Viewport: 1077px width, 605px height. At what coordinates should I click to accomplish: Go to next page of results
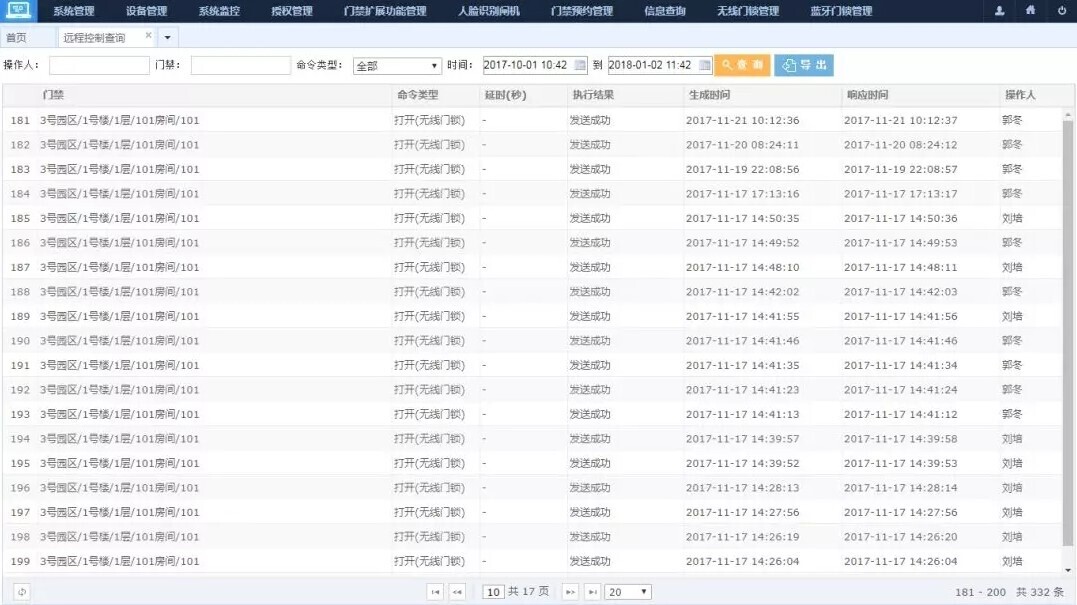[x=570, y=592]
